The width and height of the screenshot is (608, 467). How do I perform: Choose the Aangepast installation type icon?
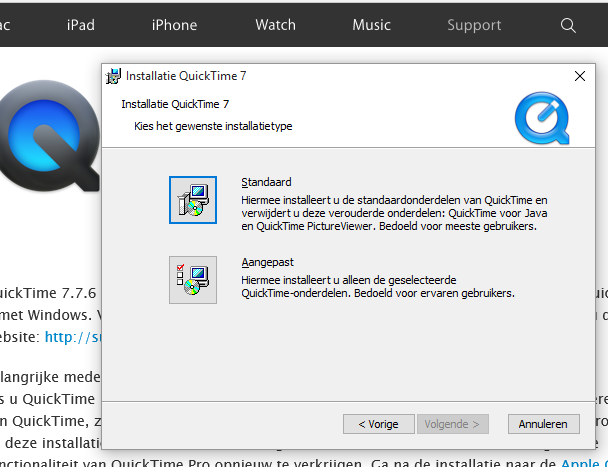point(193,280)
